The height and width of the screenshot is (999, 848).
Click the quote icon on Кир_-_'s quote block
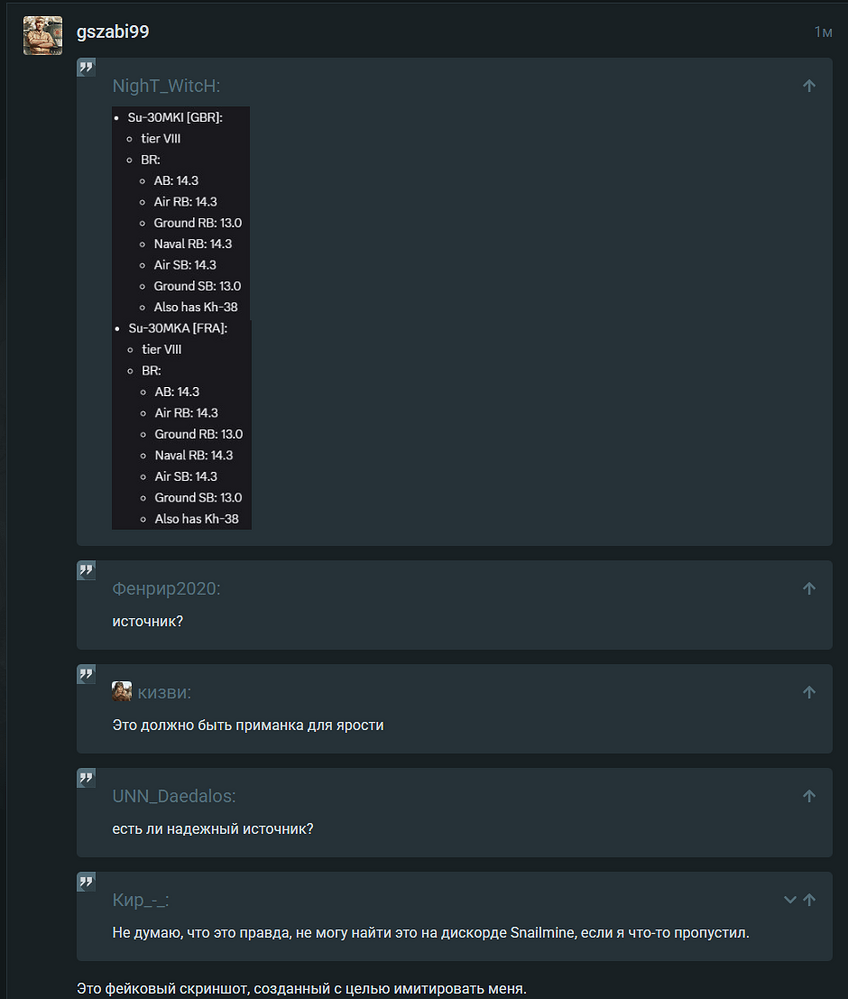click(x=86, y=882)
